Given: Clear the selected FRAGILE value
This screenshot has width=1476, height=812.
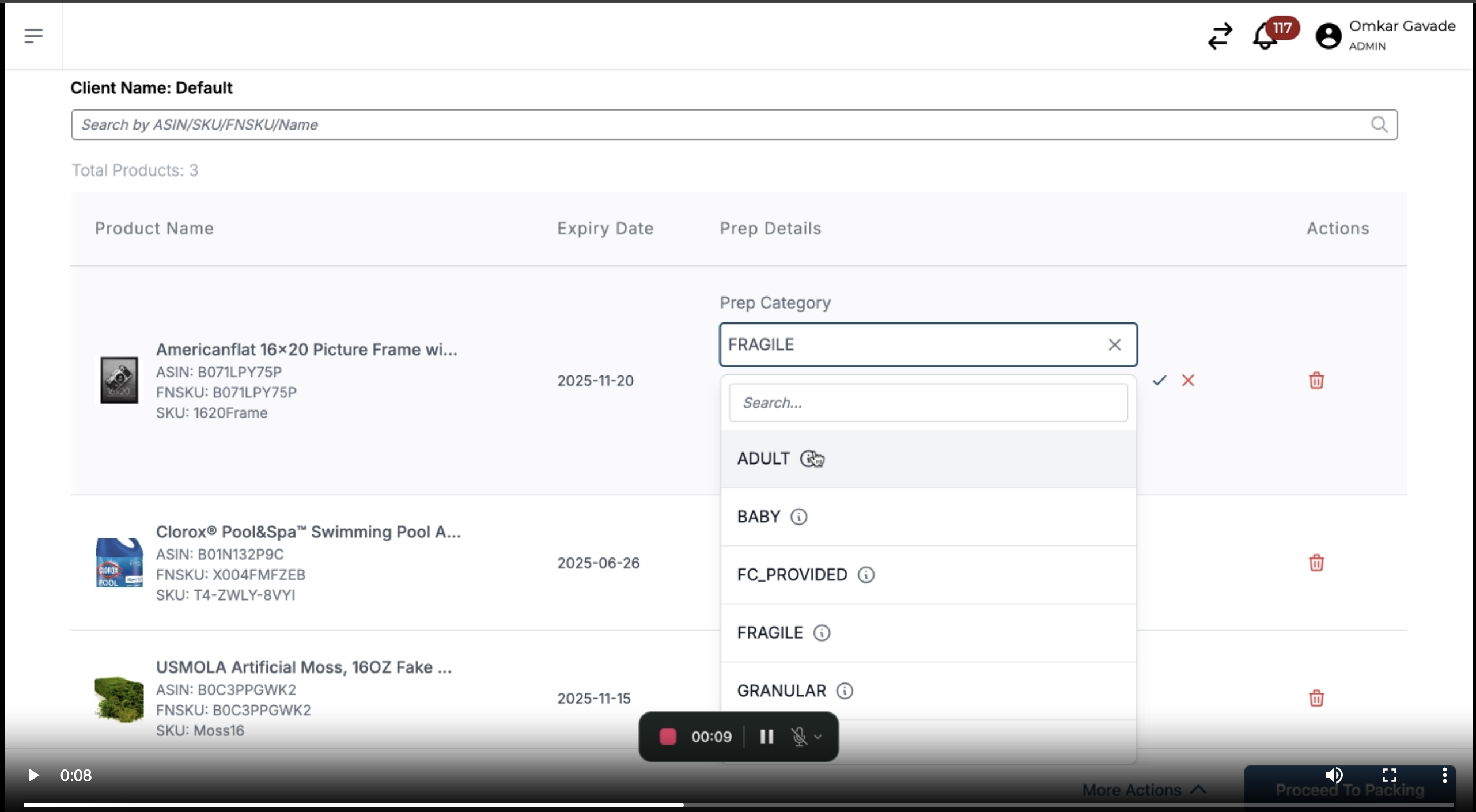Looking at the screenshot, I should 1115,344.
